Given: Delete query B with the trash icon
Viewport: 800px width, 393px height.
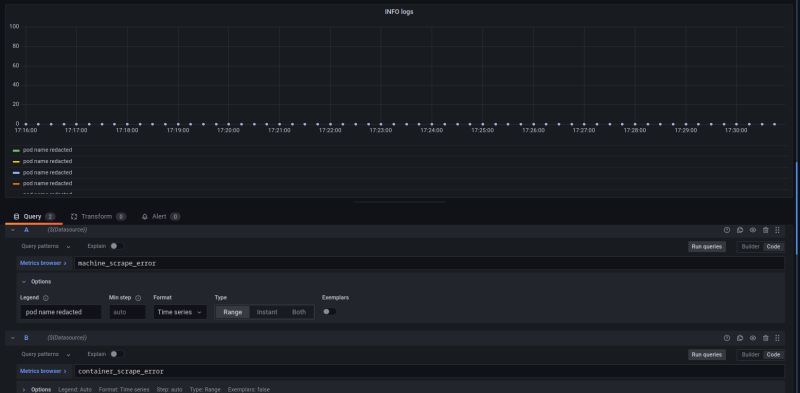Looking at the screenshot, I should click(765, 338).
